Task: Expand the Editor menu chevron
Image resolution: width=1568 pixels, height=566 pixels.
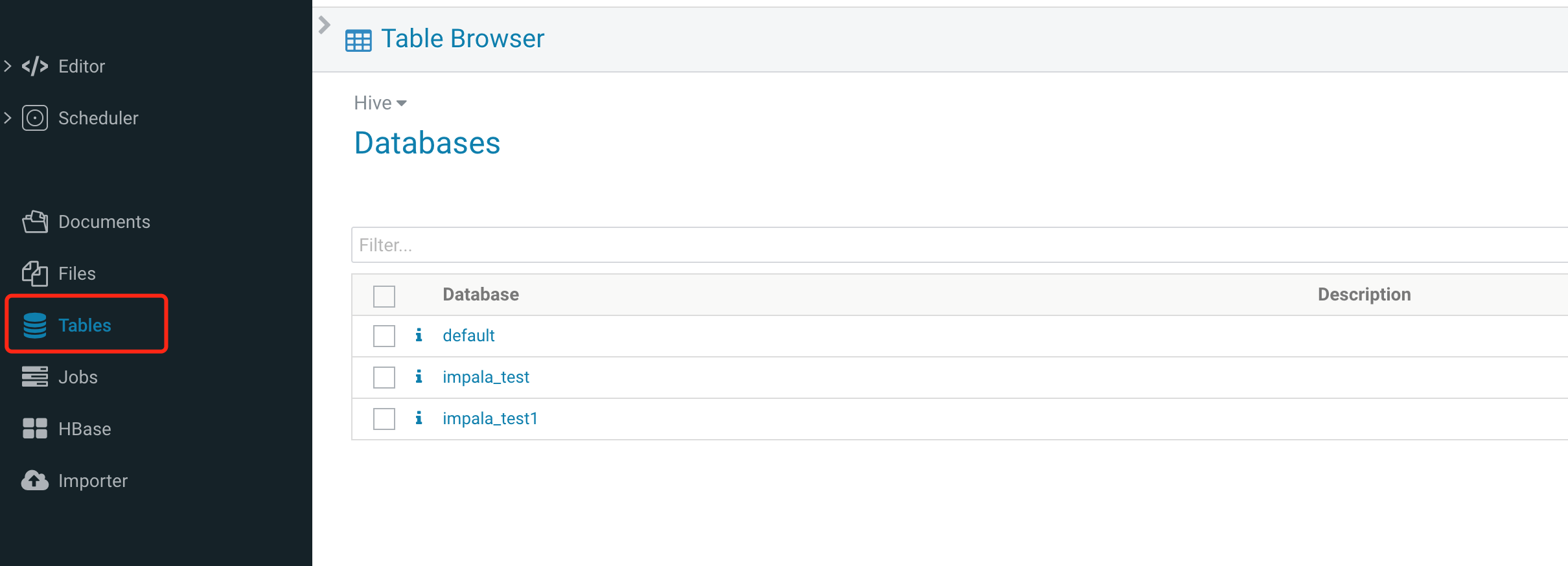Action: coord(8,66)
